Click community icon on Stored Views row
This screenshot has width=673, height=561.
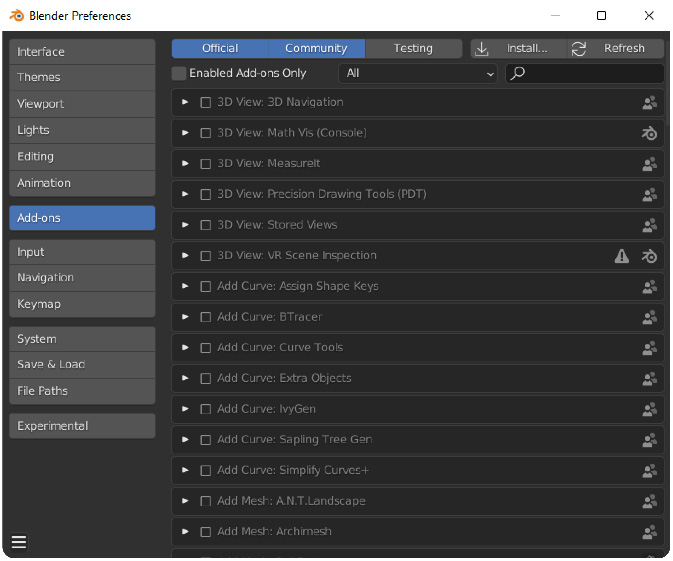pyautogui.click(x=649, y=225)
